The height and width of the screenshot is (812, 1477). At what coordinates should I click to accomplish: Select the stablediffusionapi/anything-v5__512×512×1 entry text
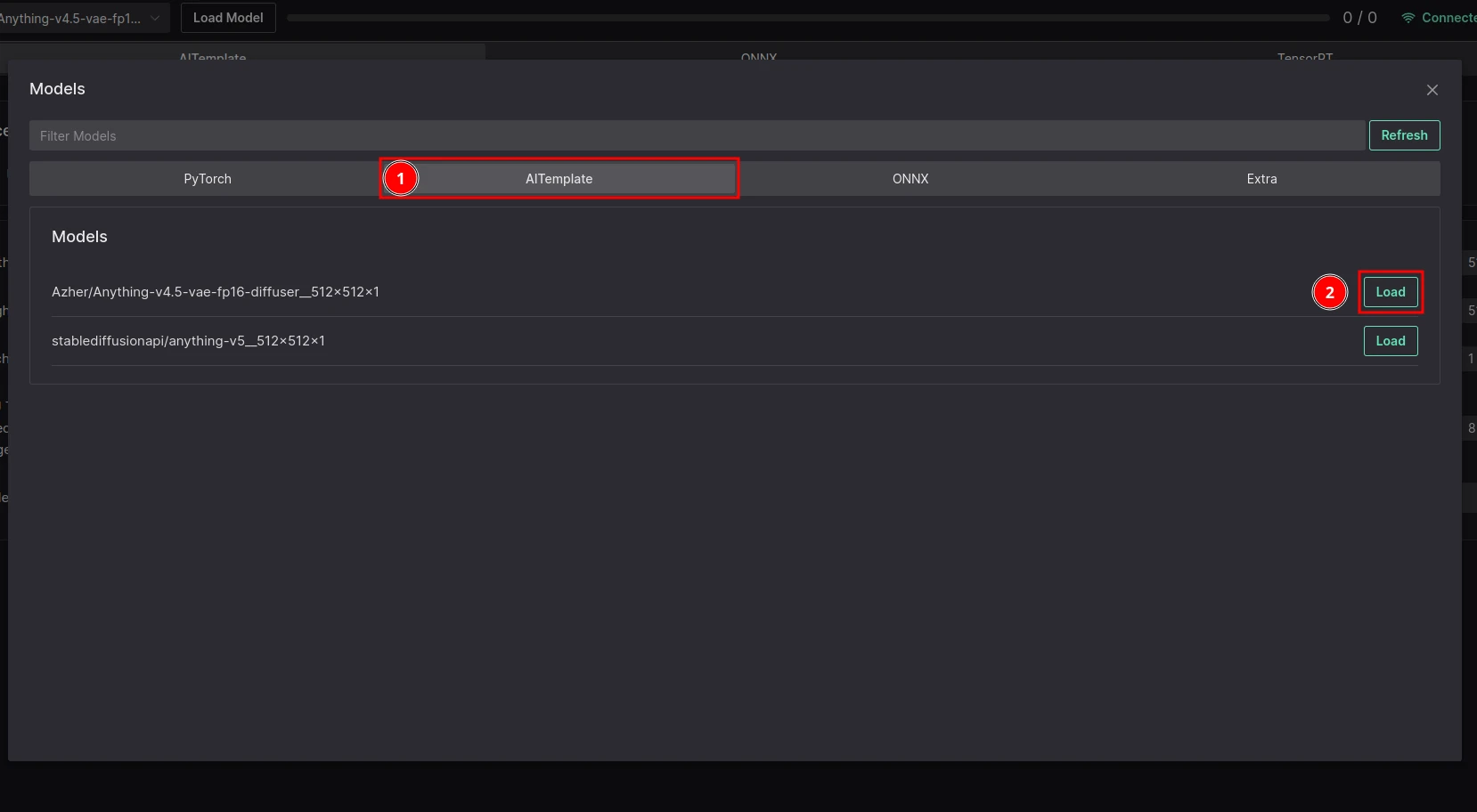click(188, 341)
